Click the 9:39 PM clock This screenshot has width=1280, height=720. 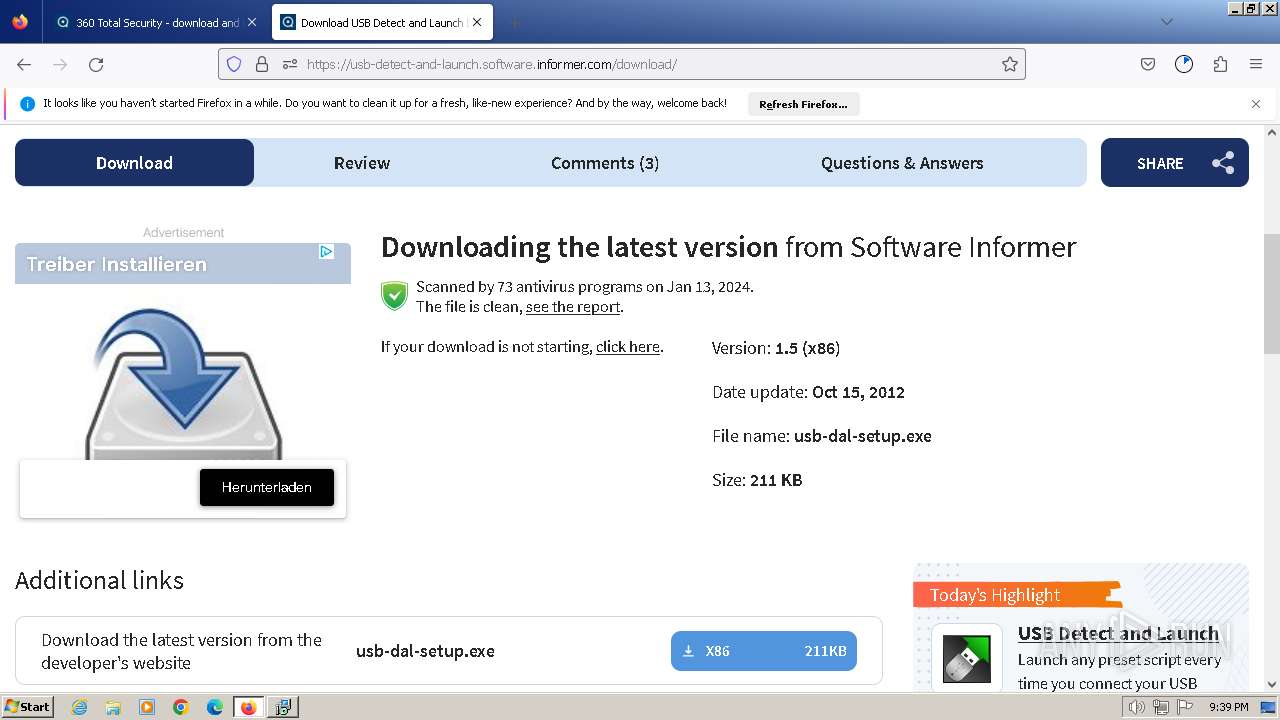[x=1229, y=707]
